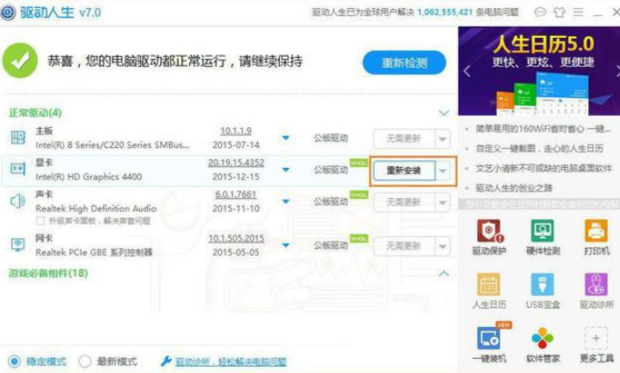The height and width of the screenshot is (373, 620).
Task: Click 无需更新 button for 网卡
Action: pyautogui.click(x=404, y=246)
